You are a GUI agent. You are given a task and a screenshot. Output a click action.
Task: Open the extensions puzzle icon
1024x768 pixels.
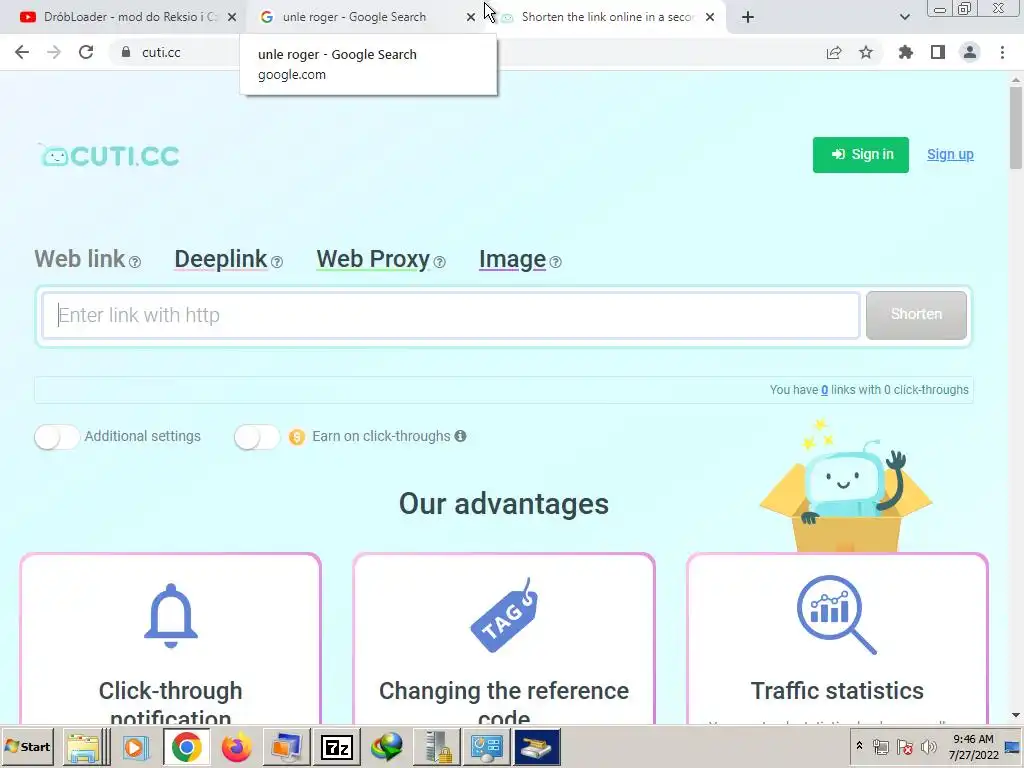click(x=906, y=52)
